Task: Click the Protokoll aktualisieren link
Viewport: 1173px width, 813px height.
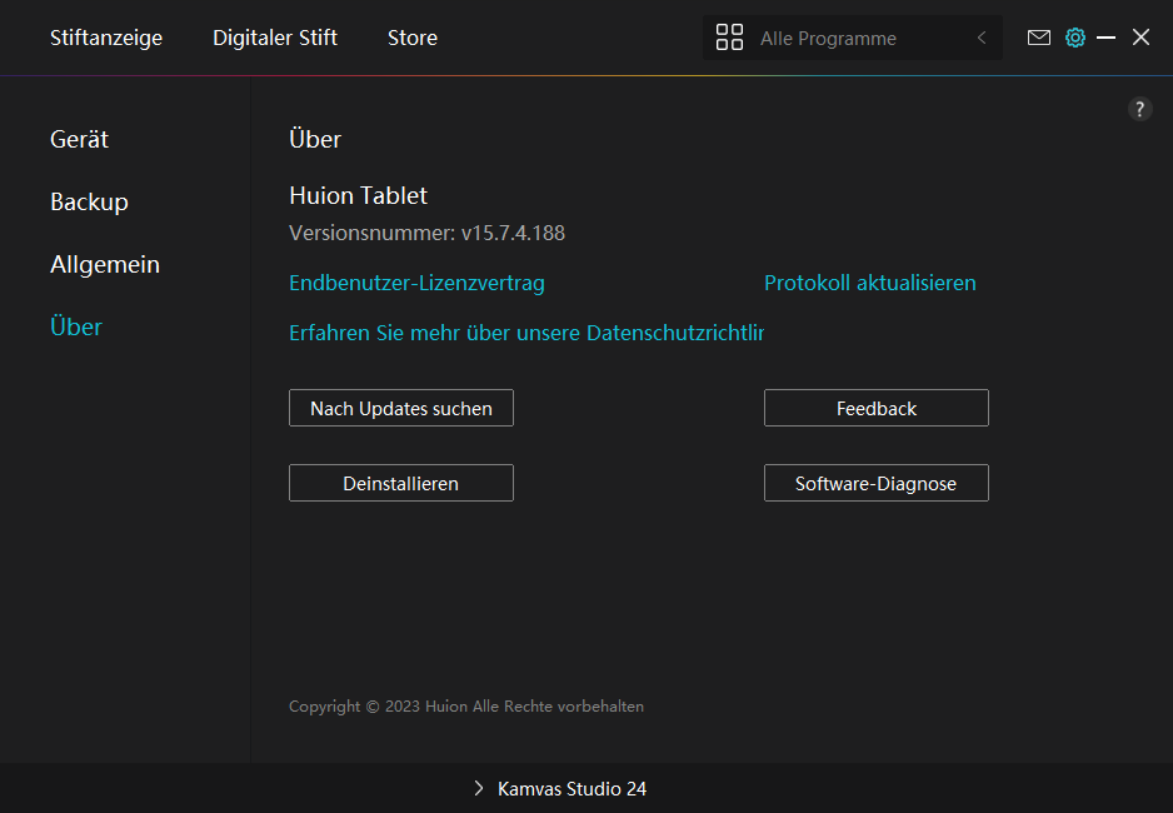Action: pos(870,283)
